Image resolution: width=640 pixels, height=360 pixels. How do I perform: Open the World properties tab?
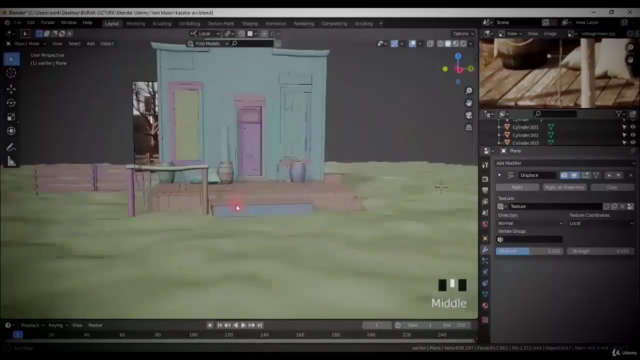coord(485,224)
